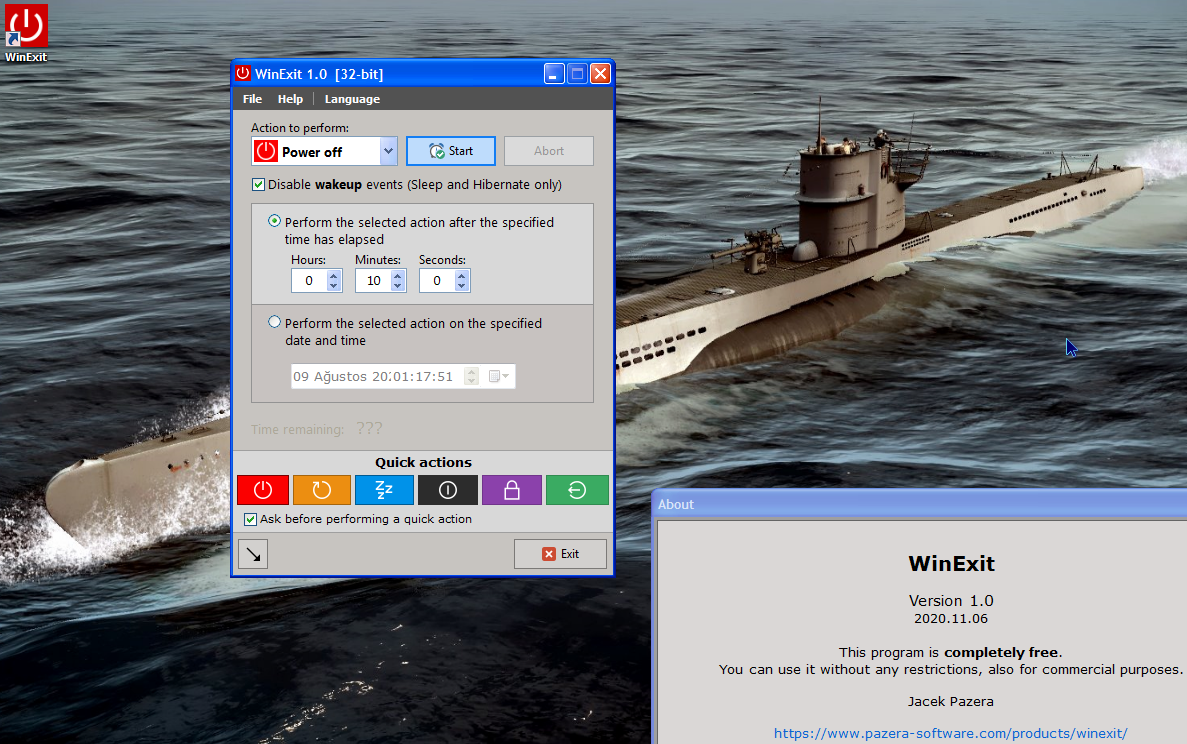This screenshot has height=744, width=1187.
Task: Decrease Minutes with the down arrow
Action: pos(398,286)
